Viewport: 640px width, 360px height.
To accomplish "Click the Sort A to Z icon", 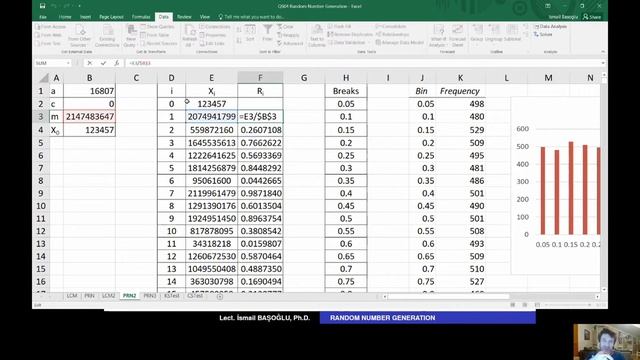I will pos(239,29).
